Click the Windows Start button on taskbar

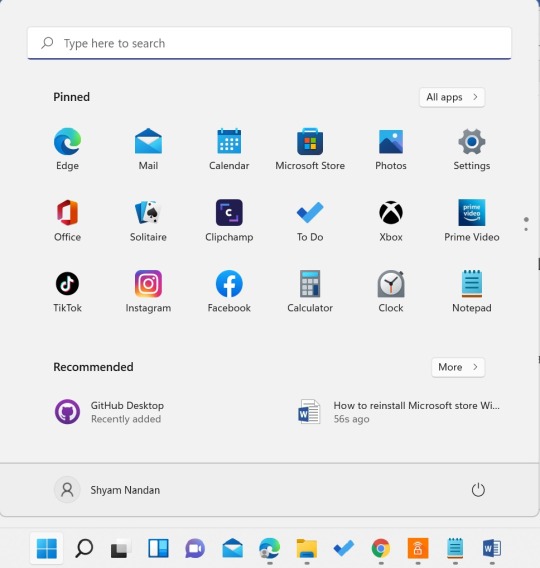(x=47, y=548)
